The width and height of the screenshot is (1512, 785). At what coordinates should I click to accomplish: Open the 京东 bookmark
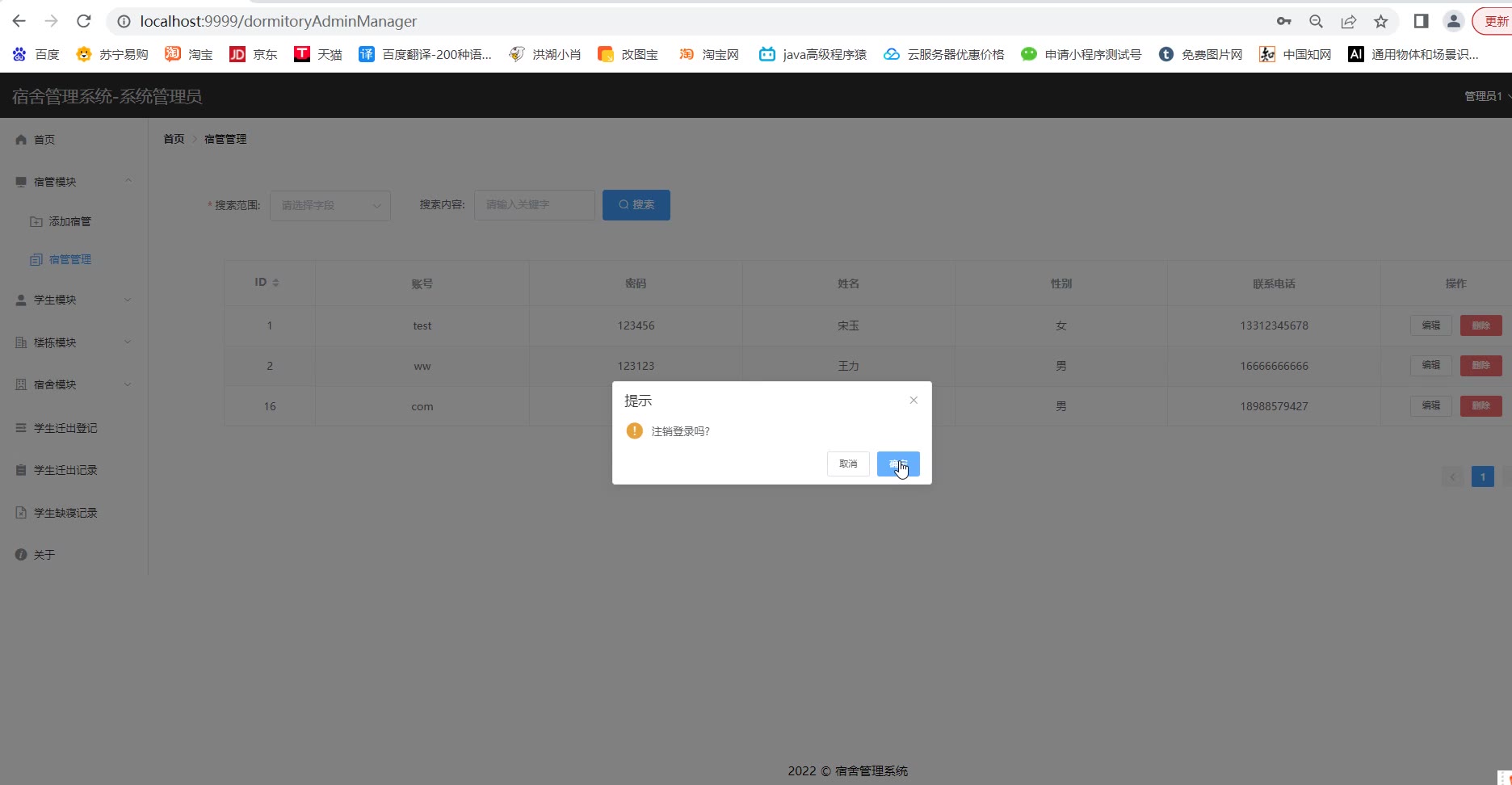[254, 54]
